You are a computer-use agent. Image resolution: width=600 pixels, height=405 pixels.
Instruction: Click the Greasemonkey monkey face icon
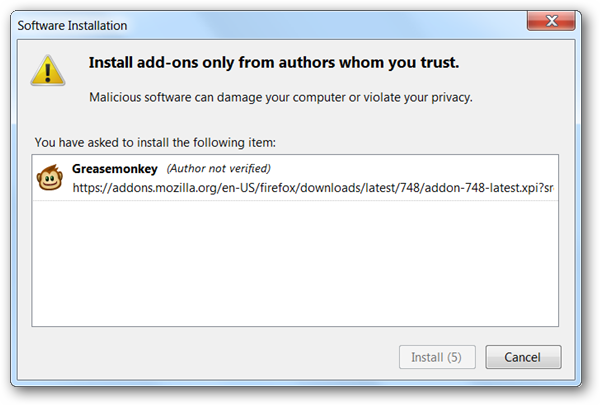point(50,178)
